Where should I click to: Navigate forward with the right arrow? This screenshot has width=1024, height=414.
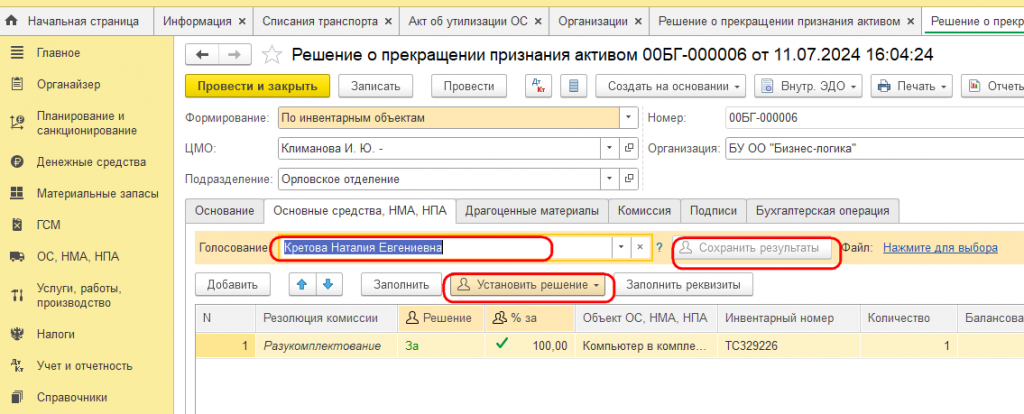click(x=236, y=55)
